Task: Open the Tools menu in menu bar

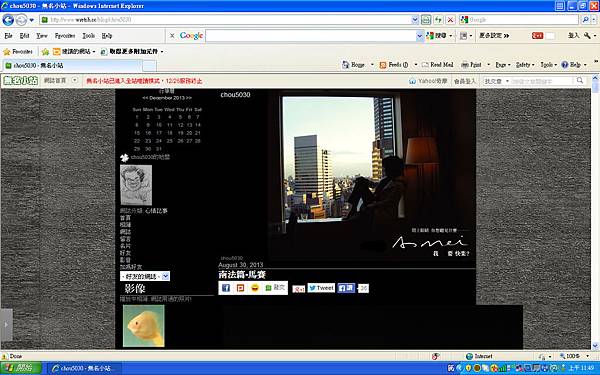Action: coord(88,36)
